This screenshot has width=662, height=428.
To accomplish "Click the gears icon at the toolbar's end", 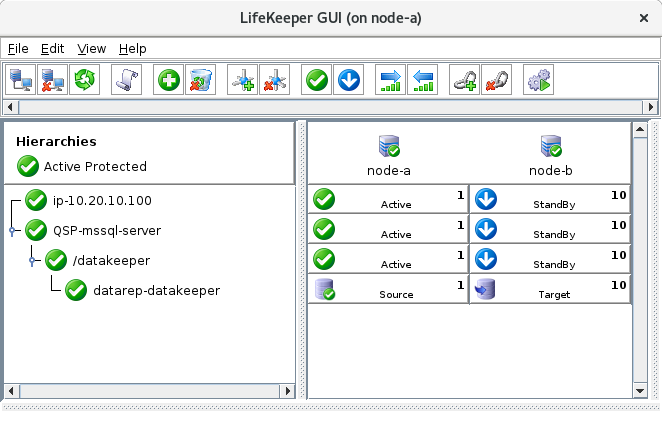I will point(538,80).
